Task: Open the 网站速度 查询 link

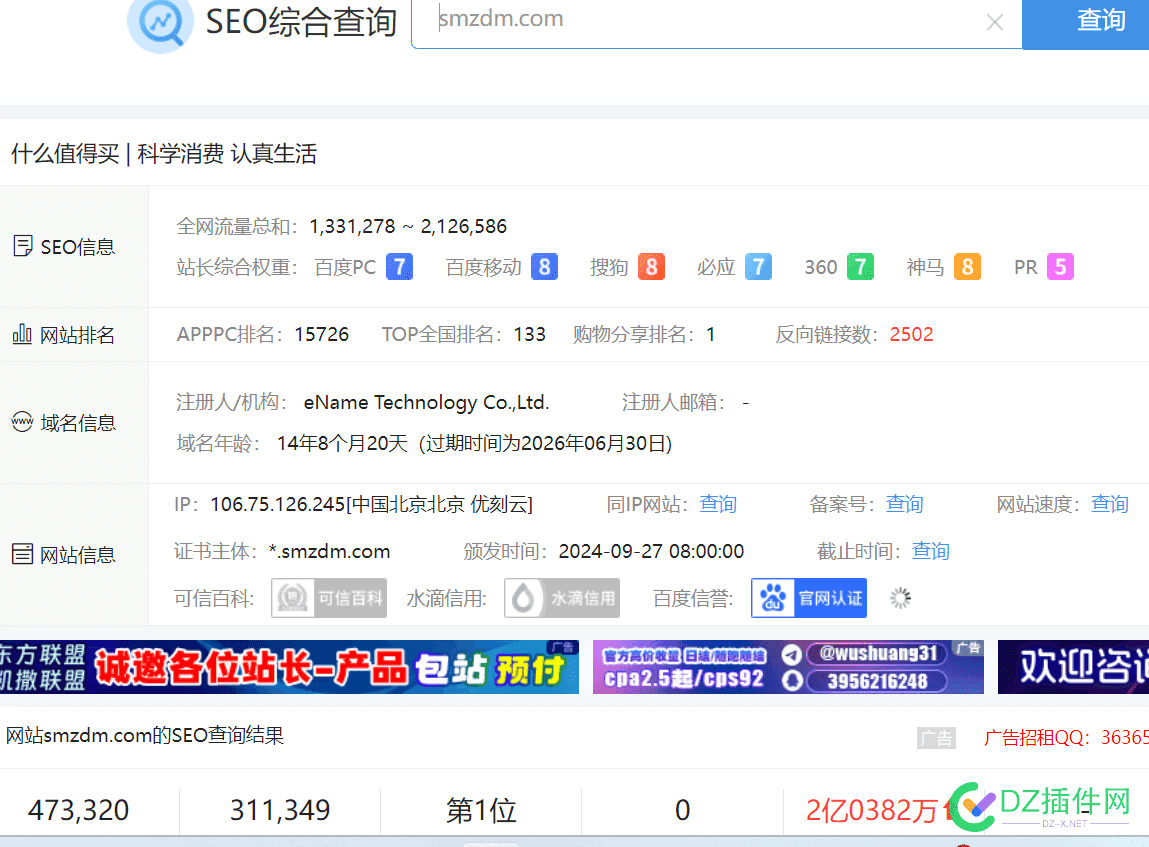Action: [1110, 504]
